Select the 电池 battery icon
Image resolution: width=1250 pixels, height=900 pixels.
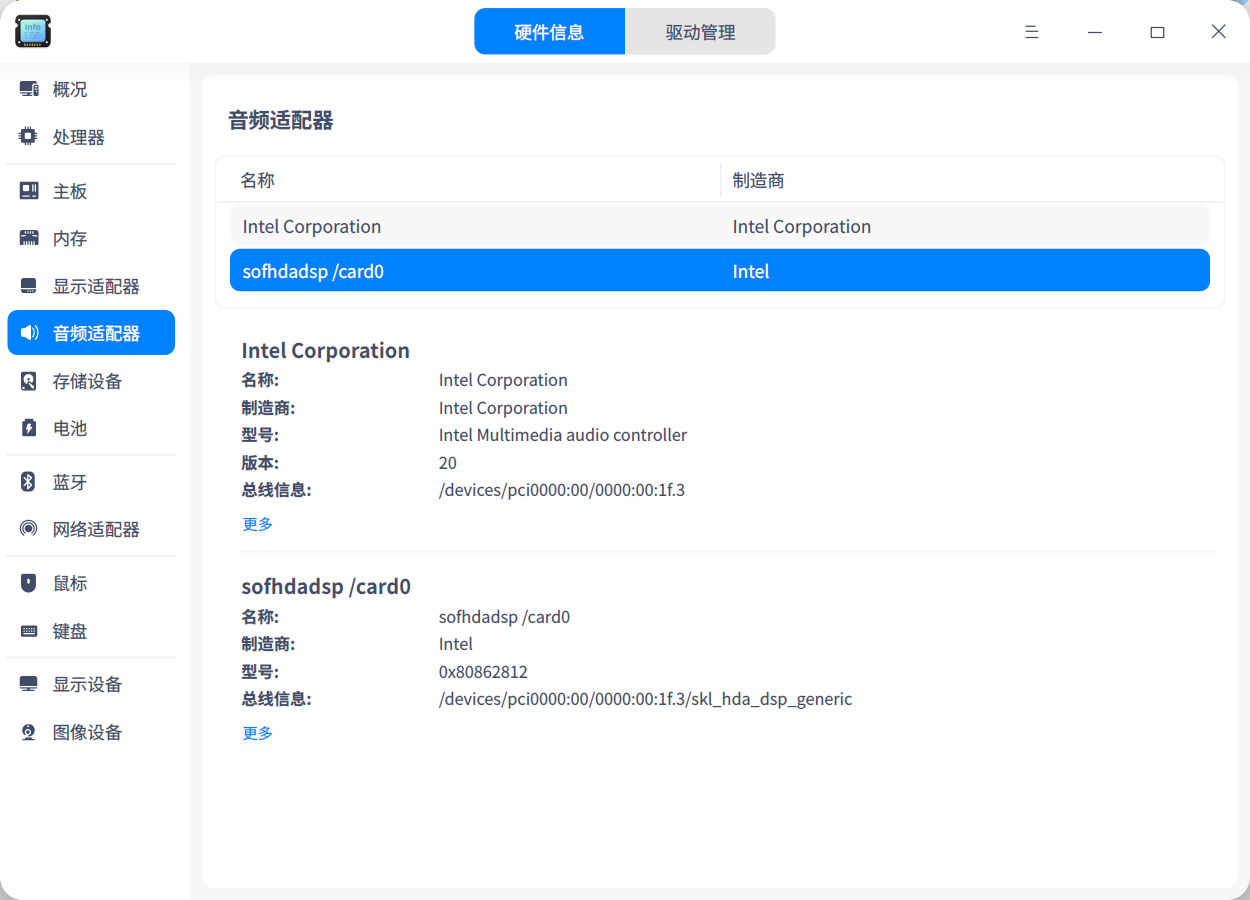pos(29,428)
